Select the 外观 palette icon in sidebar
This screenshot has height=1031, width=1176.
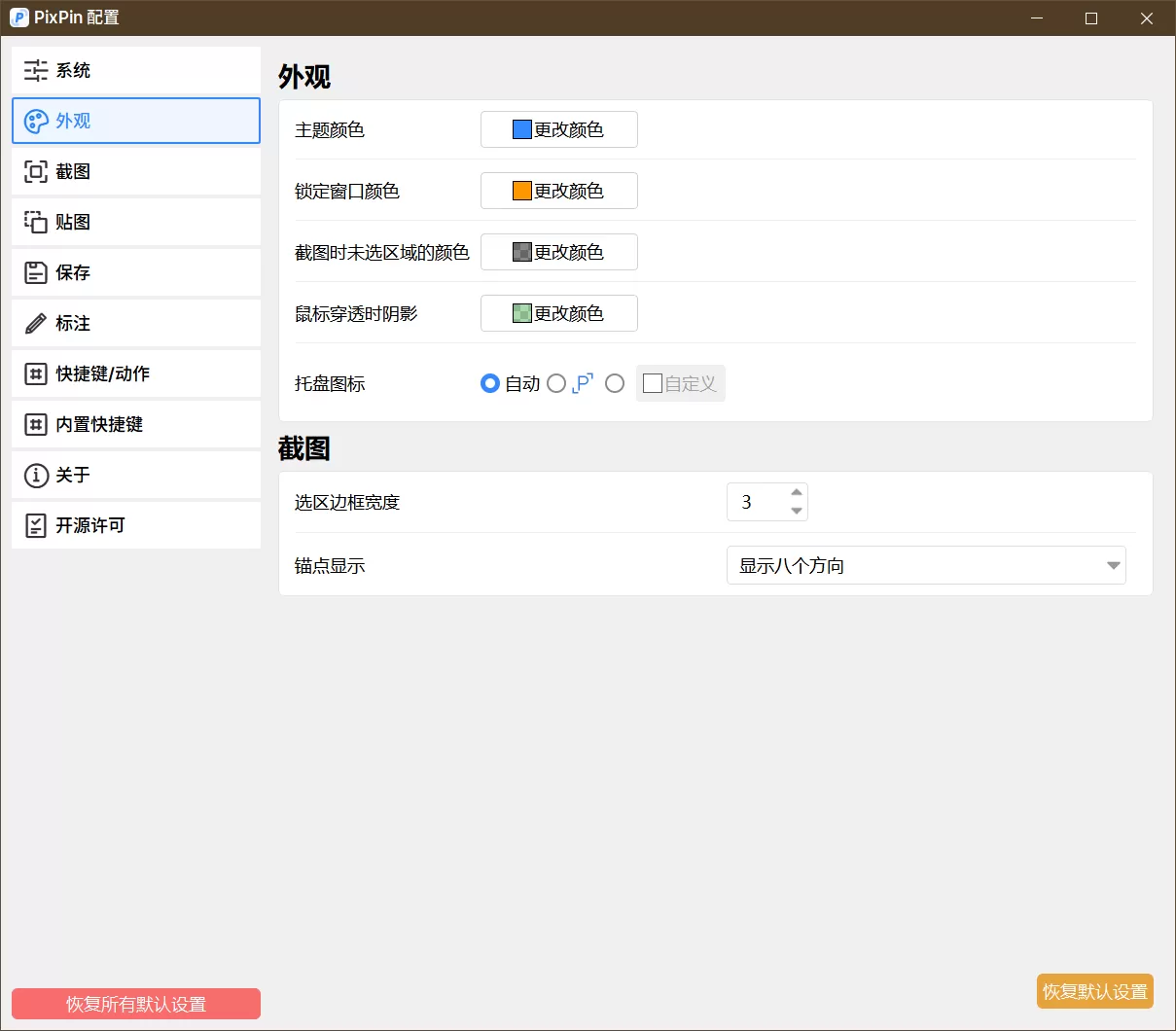point(35,121)
